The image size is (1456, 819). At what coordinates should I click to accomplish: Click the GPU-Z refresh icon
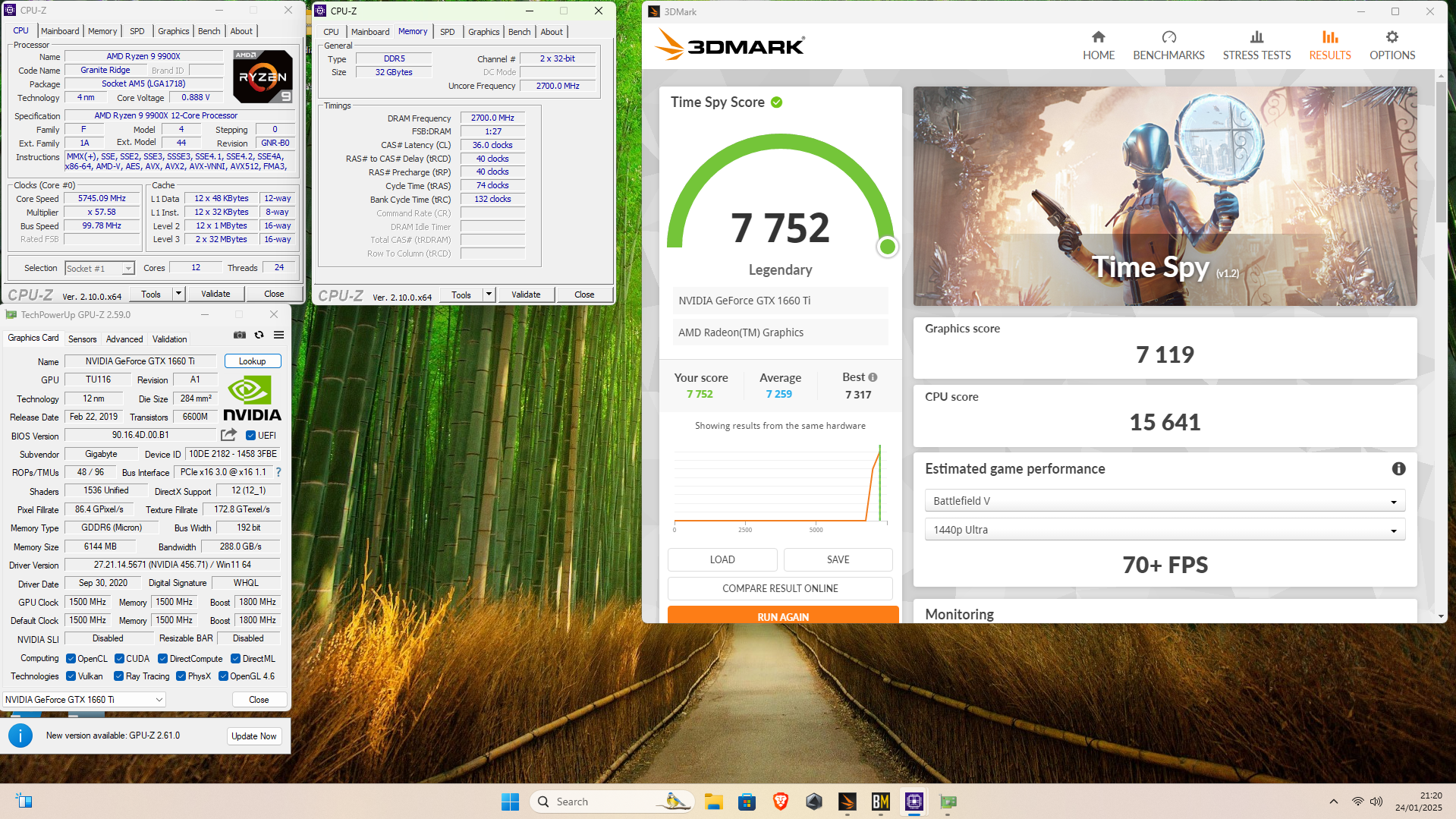259,335
